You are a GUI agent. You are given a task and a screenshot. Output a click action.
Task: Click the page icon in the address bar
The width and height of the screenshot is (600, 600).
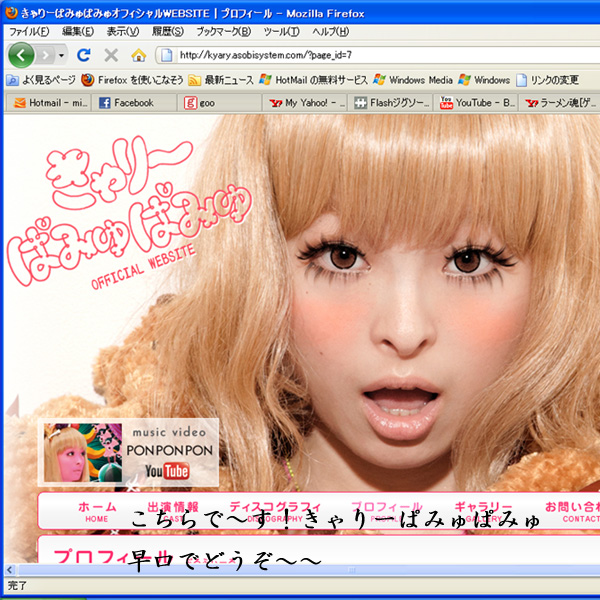(166, 55)
